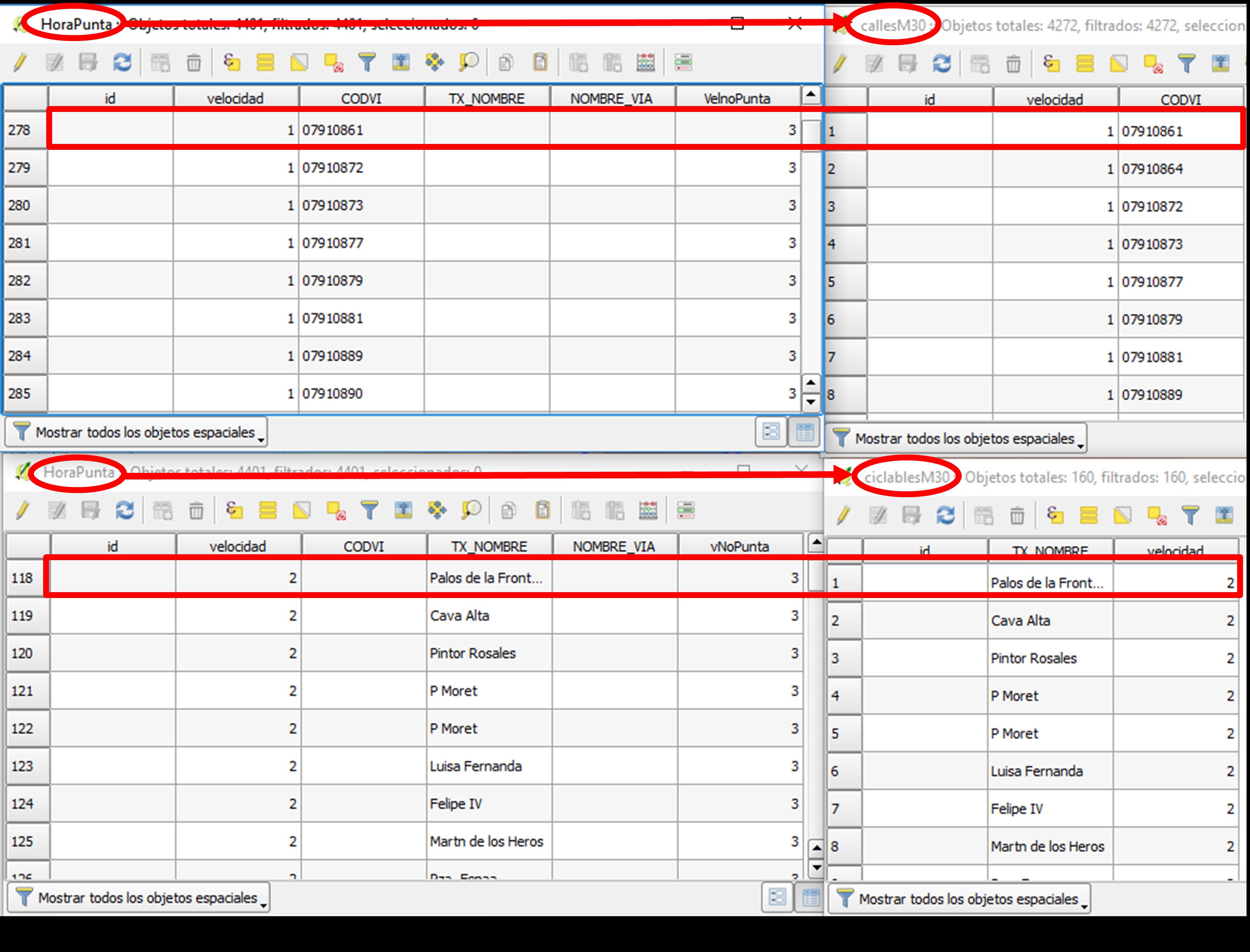Image resolution: width=1250 pixels, height=952 pixels.
Task: Select row 278 header in the upper HoraPunta table
Action: 25,130
